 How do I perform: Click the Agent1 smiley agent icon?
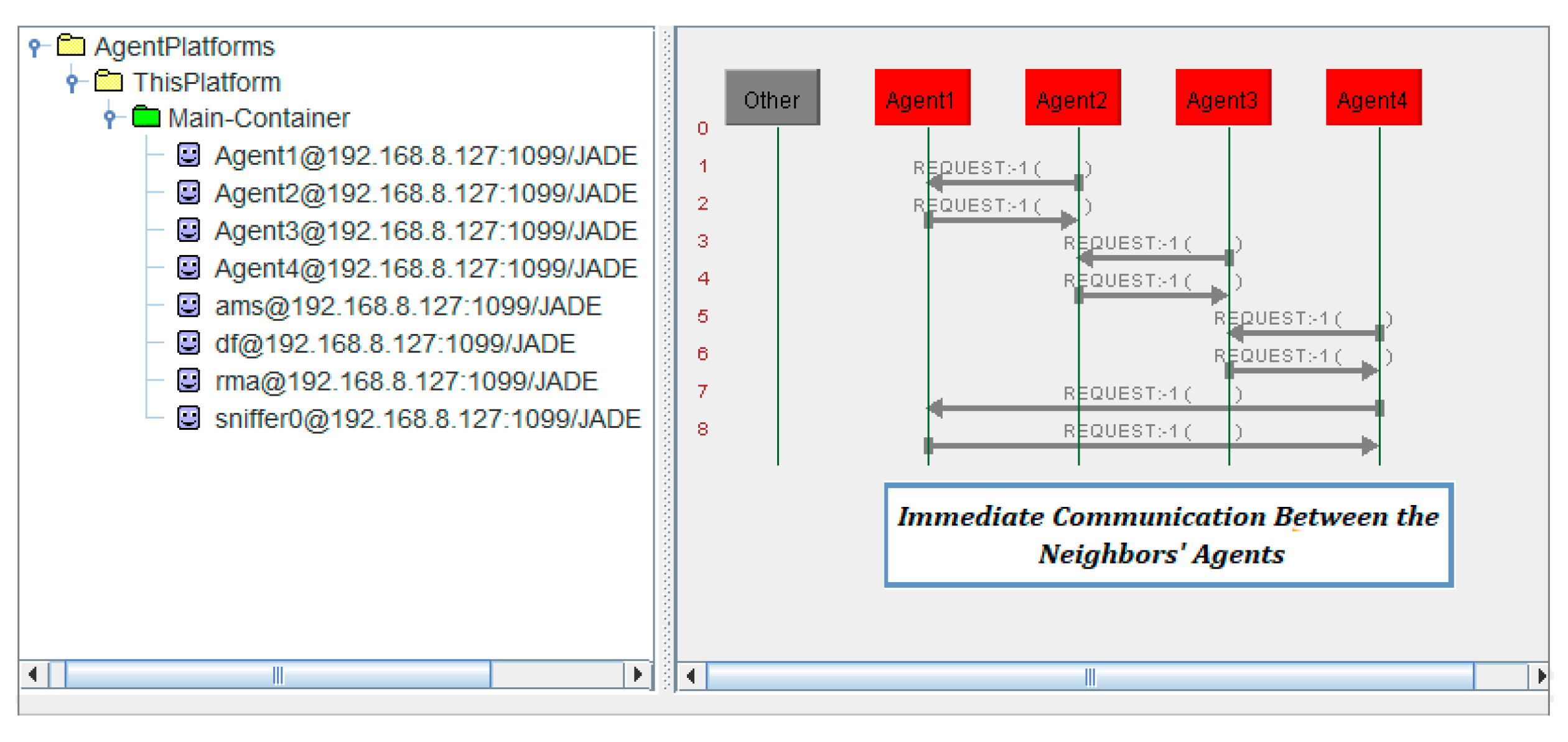(189, 155)
